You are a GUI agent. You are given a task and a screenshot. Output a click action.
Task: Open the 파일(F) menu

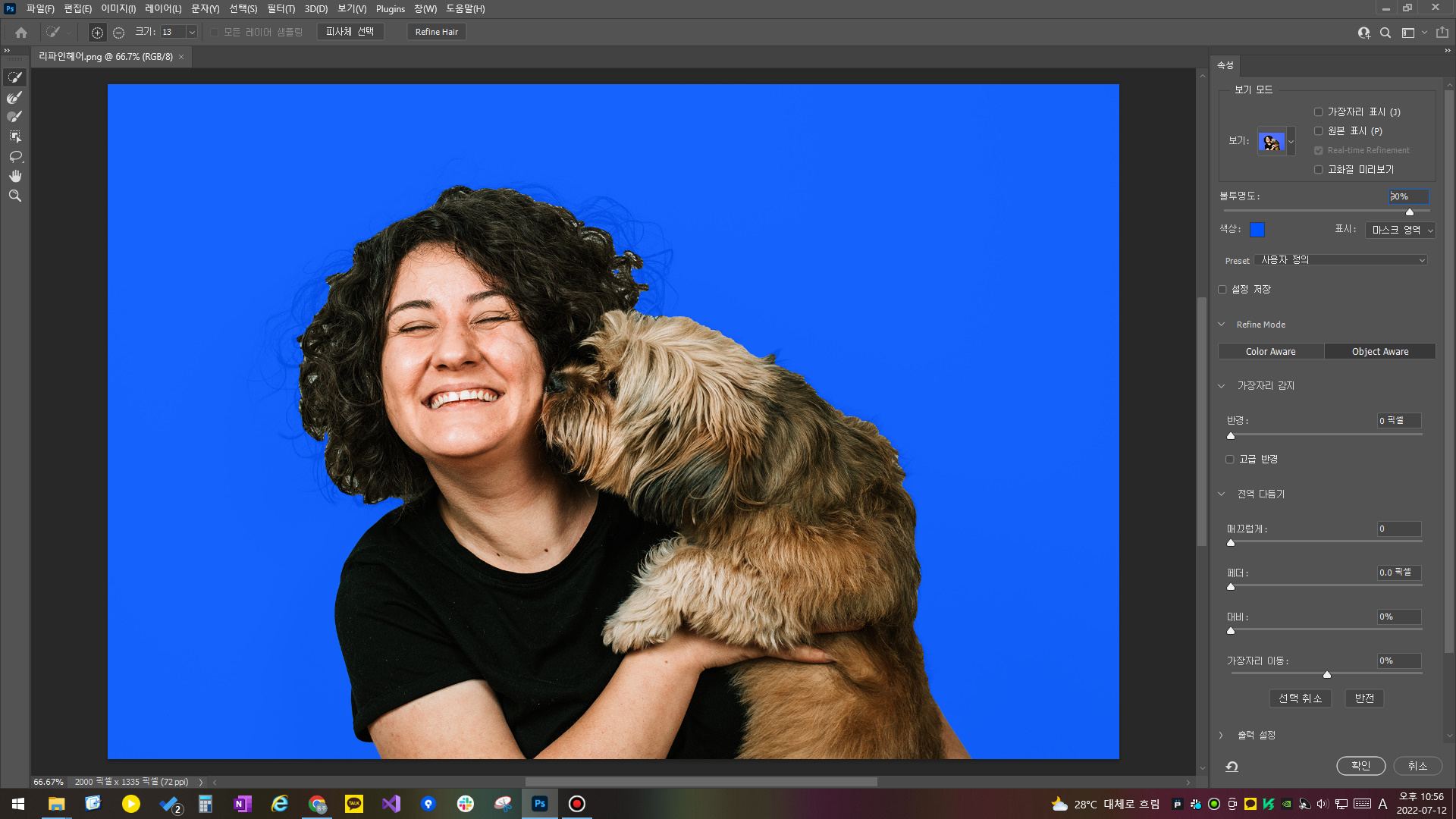[40, 9]
